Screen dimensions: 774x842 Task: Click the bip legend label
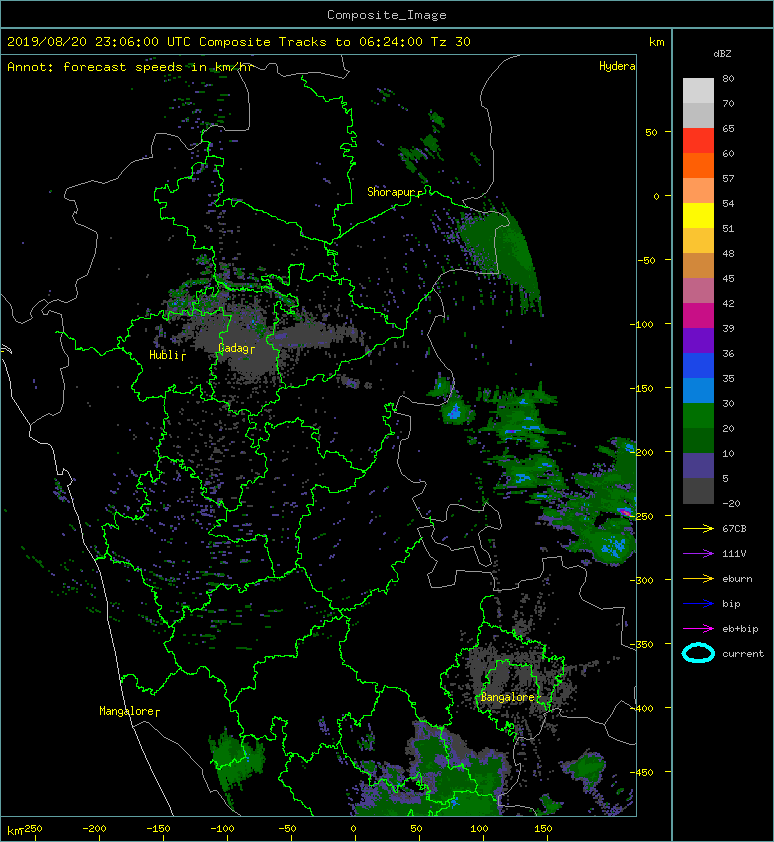(x=731, y=604)
